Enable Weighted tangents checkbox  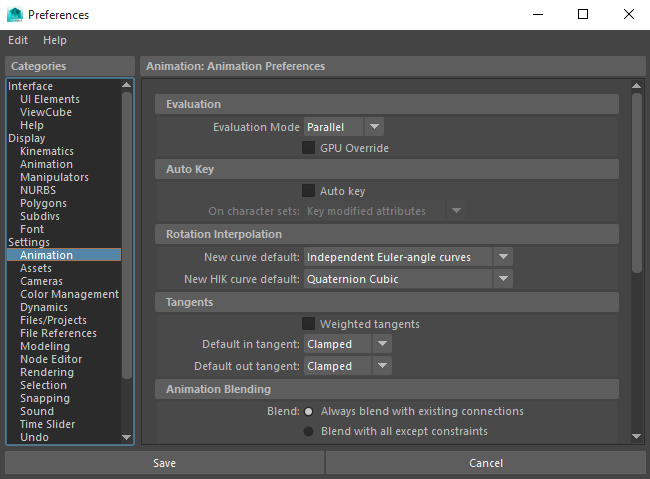click(x=309, y=324)
